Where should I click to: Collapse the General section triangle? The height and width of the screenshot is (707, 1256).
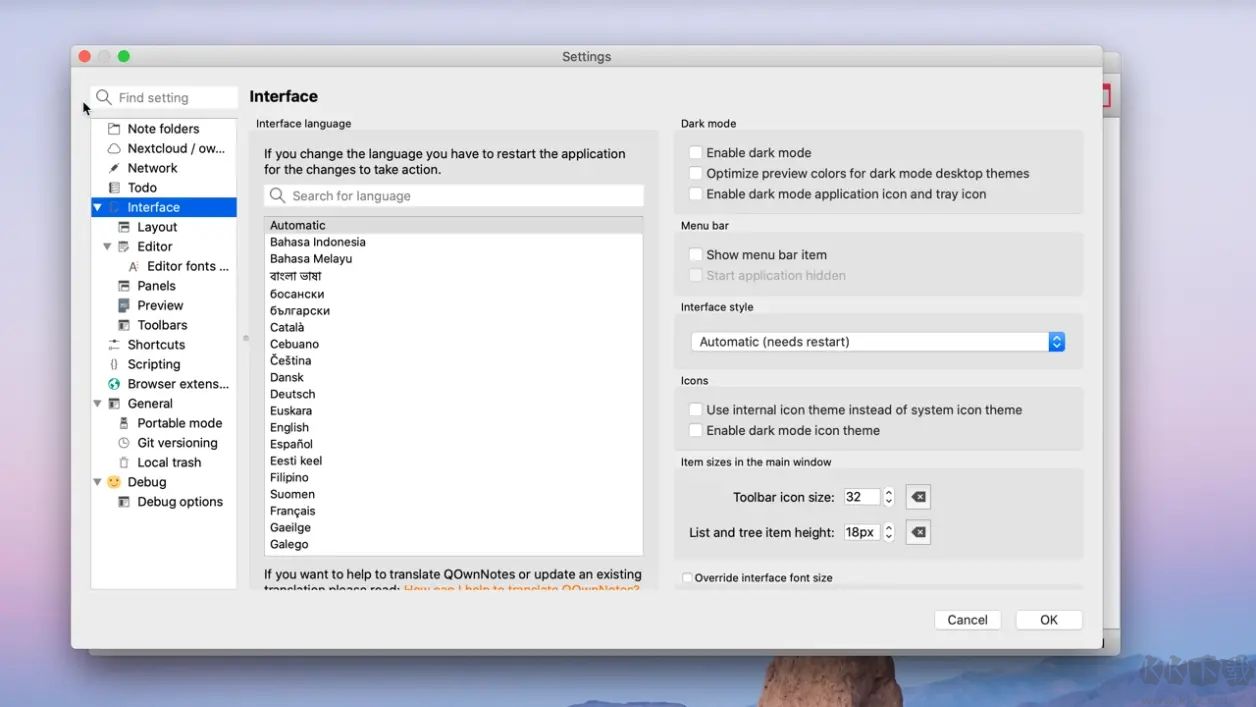tap(97, 404)
